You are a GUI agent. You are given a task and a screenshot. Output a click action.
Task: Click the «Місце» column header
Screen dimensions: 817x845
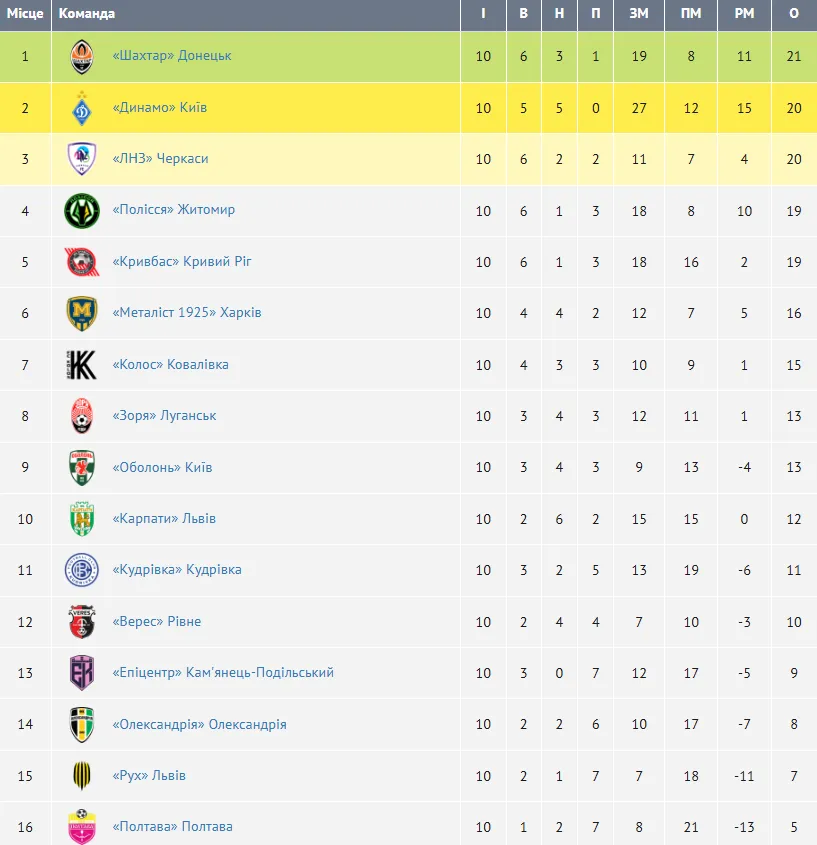point(25,14)
